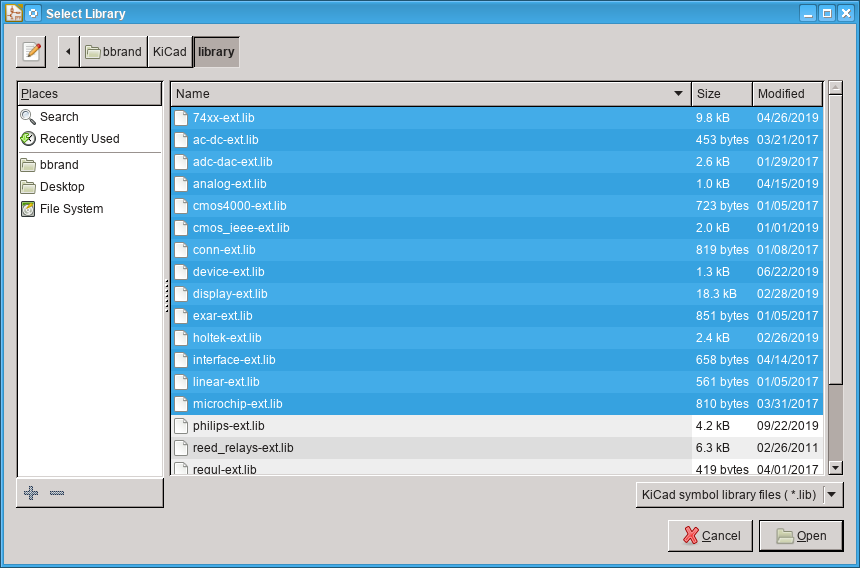Viewport: 860px width, 568px height.
Task: Click 02/26/2011 modified date cell
Action: pyautogui.click(x=788, y=448)
